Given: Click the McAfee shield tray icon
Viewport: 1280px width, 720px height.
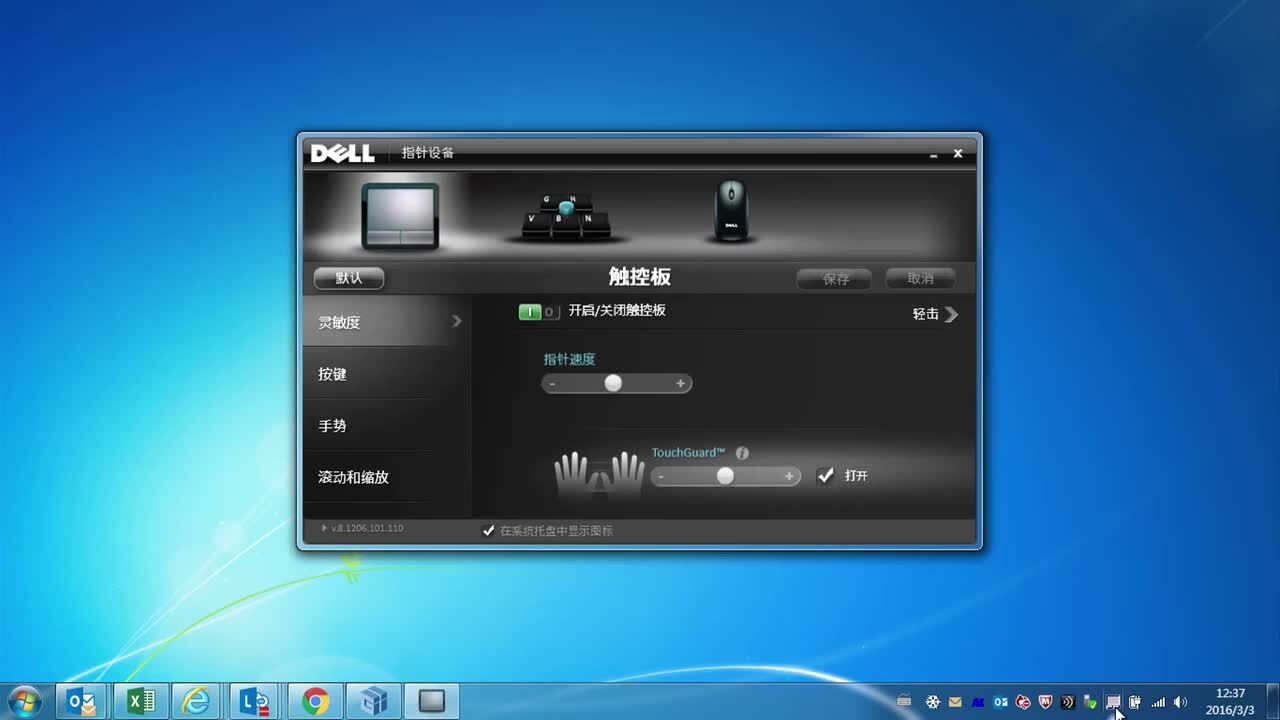Looking at the screenshot, I should pyautogui.click(x=1046, y=702).
